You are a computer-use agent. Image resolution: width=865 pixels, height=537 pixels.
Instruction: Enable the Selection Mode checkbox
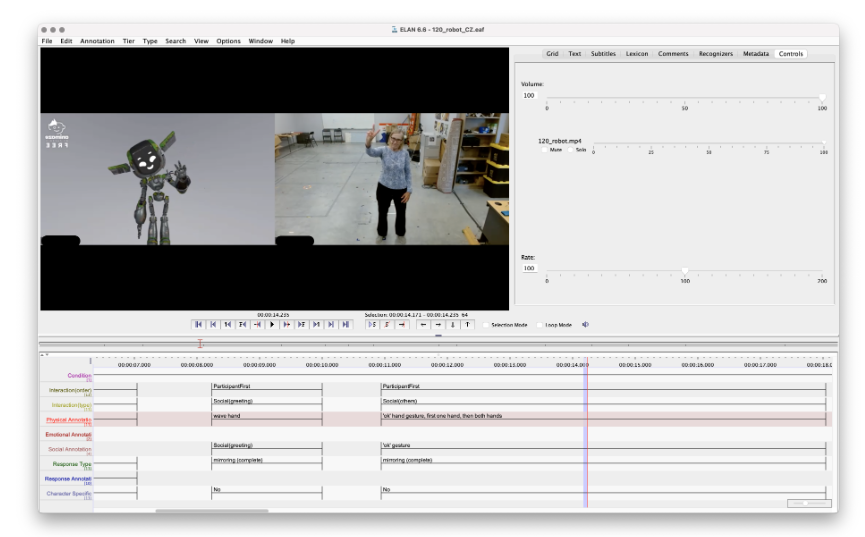486,325
